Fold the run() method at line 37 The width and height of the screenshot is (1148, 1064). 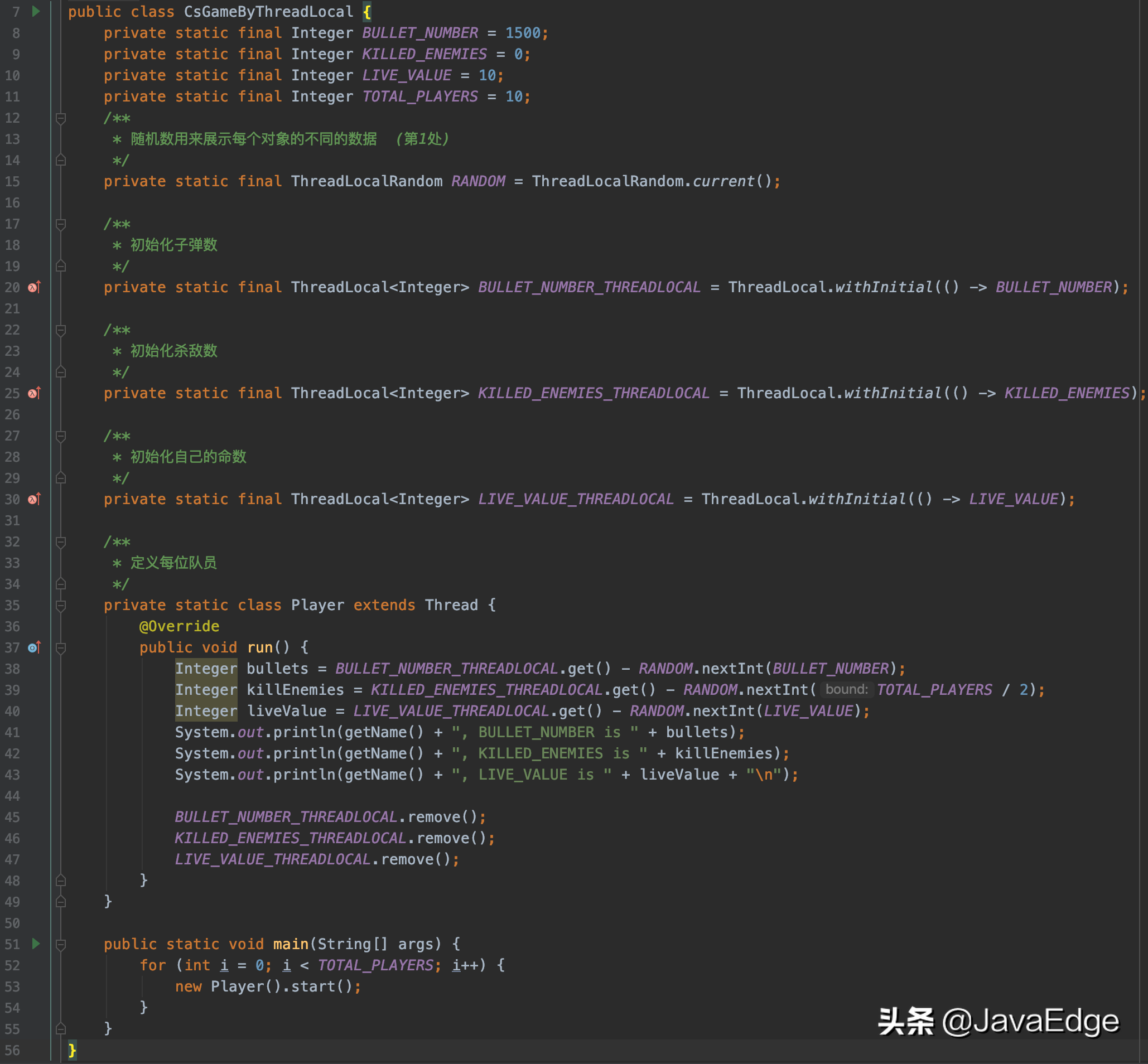[x=60, y=648]
